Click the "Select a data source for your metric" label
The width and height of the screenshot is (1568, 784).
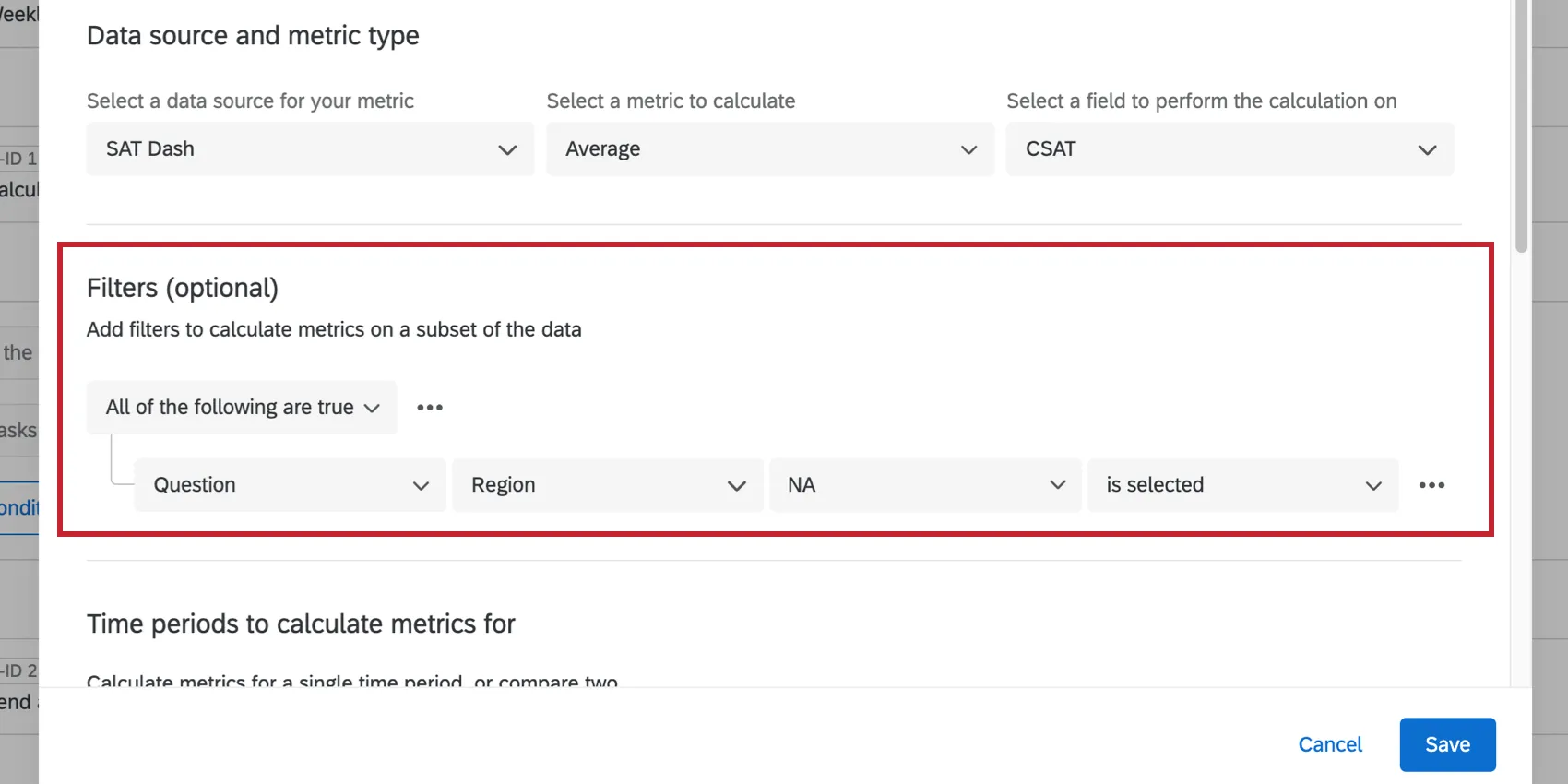pos(250,101)
